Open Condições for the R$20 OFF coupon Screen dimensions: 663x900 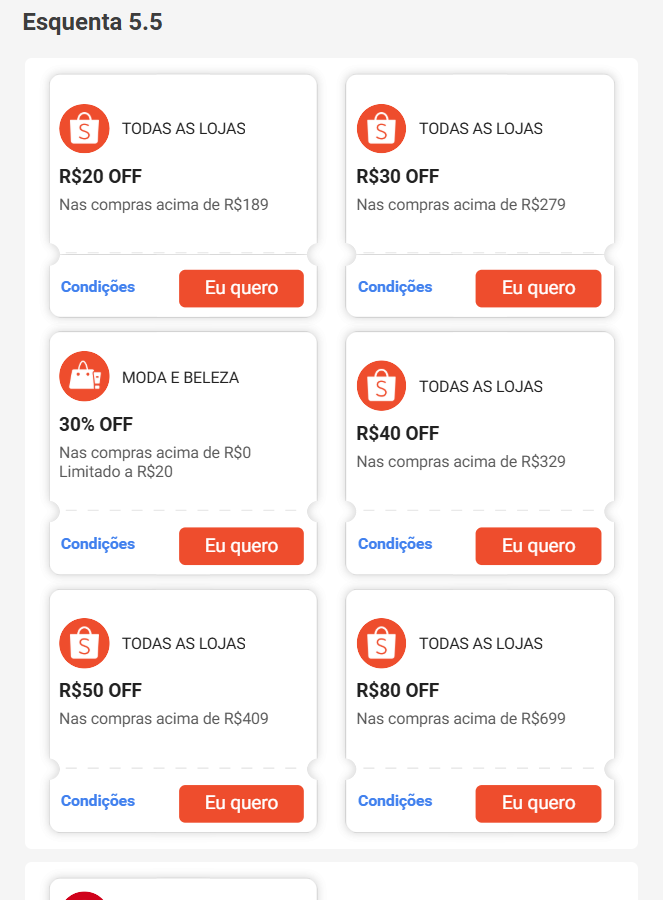pos(97,287)
